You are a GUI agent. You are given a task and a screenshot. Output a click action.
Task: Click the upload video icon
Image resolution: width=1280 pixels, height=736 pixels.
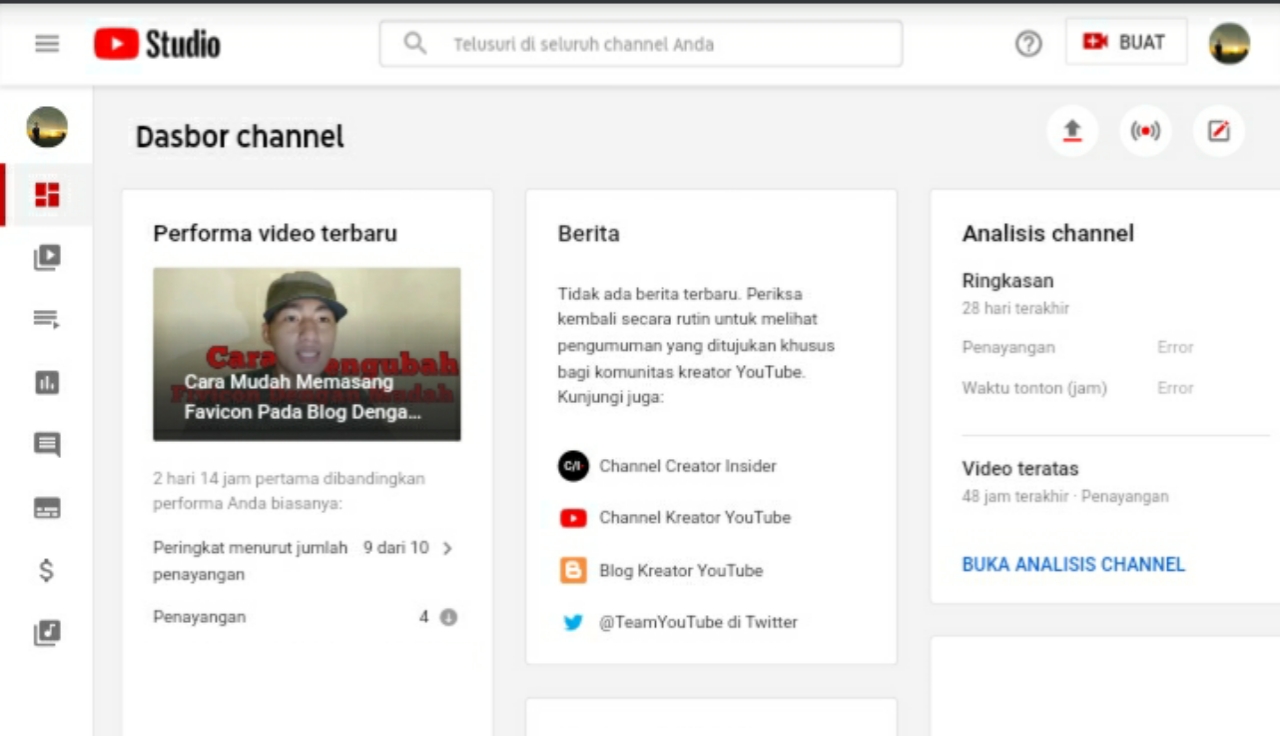point(1072,131)
